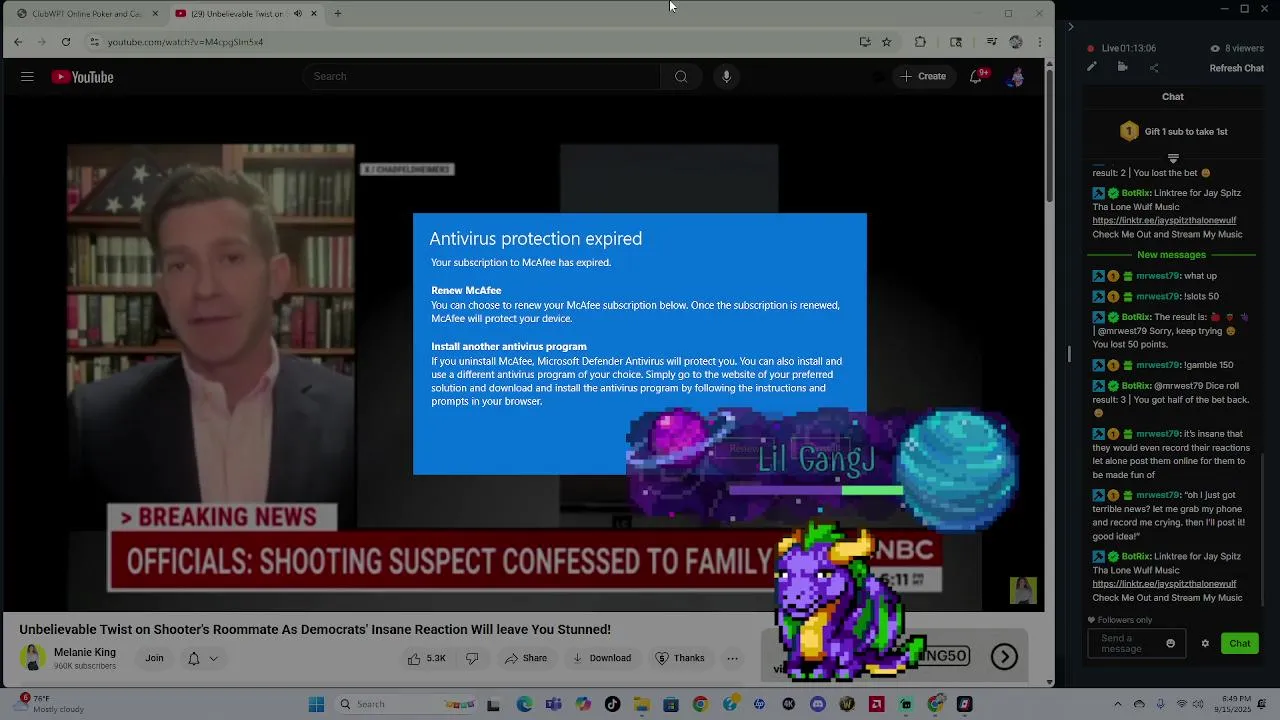The image size is (1280, 720).
Task: Click Gift 1 sub to take 1st
Action: [1173, 131]
